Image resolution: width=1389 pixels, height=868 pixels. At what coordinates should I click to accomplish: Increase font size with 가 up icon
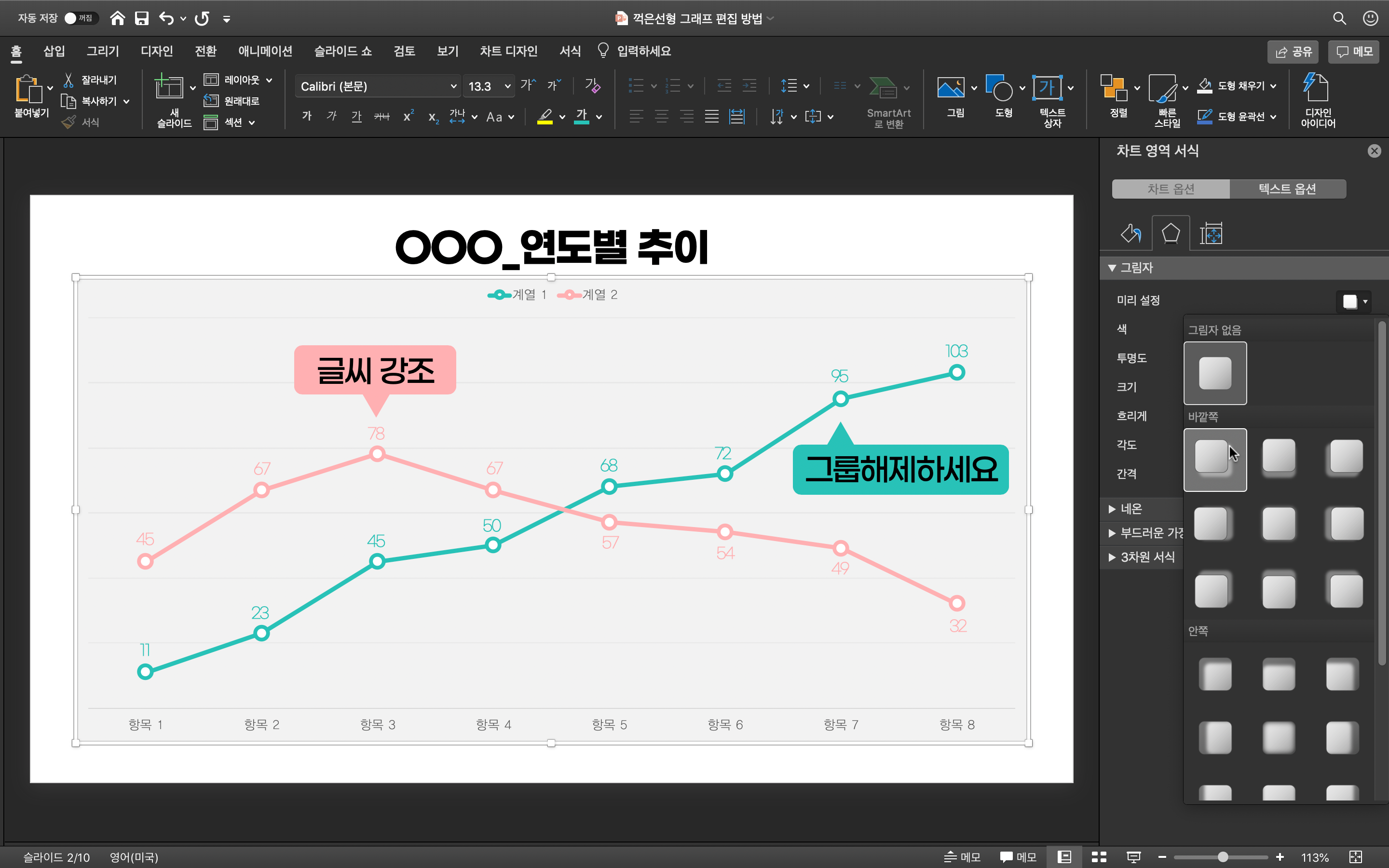pyautogui.click(x=528, y=85)
